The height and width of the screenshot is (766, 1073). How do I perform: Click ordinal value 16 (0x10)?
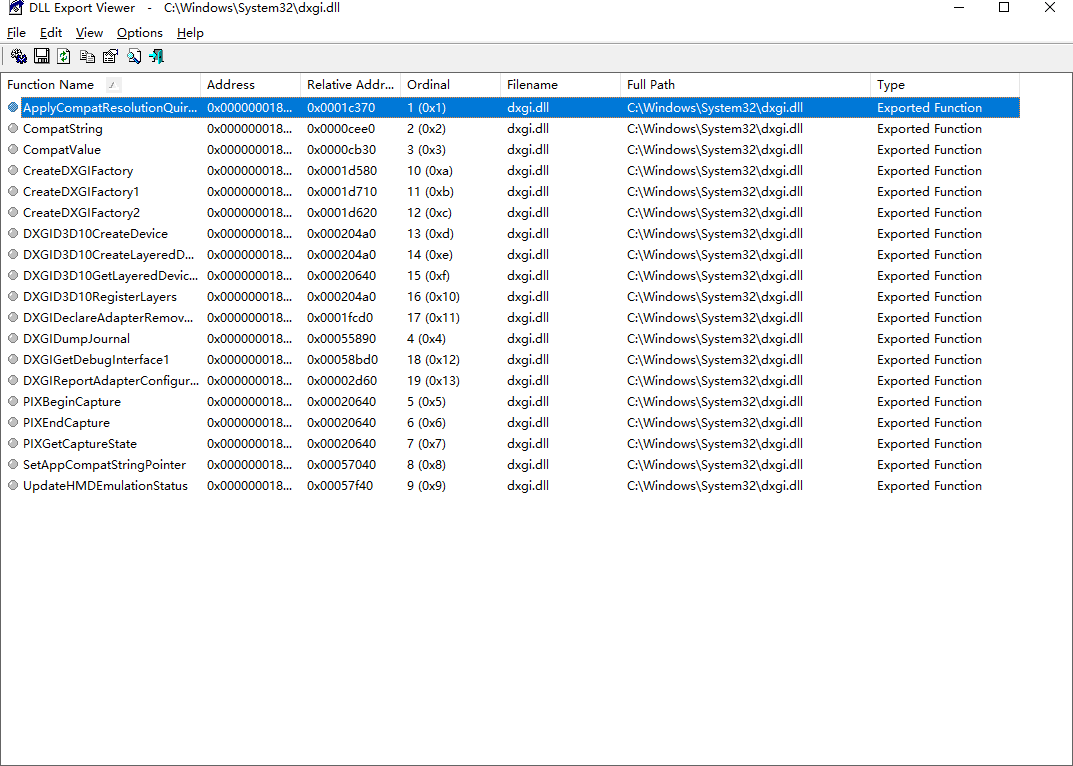click(433, 296)
